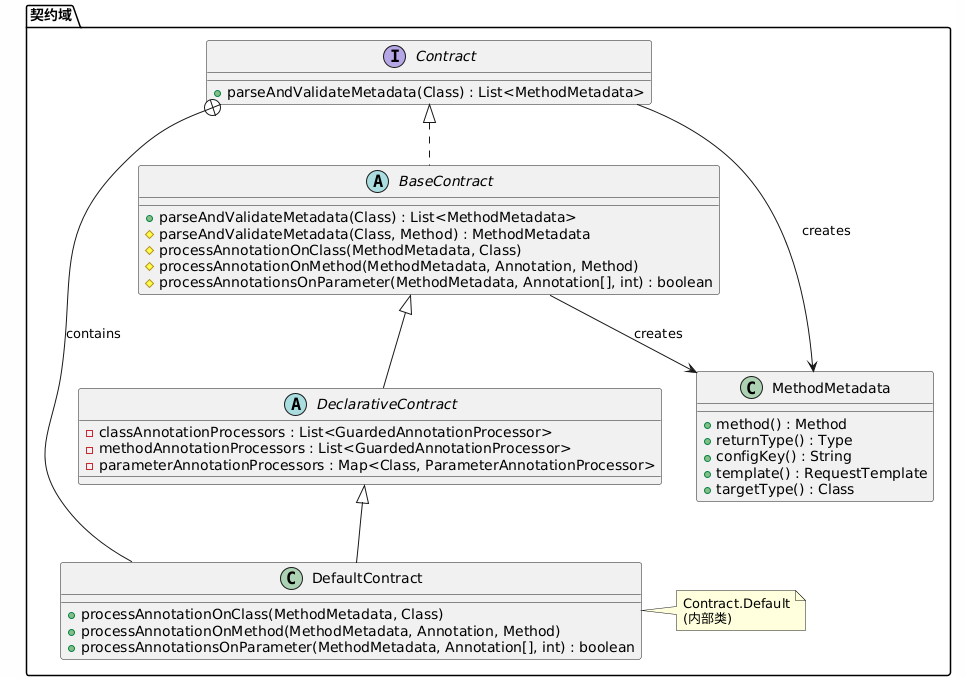Click the public marker before BaseContract's parseAndValidateMetadata(Class)
The image size is (965, 678).
tap(149, 218)
